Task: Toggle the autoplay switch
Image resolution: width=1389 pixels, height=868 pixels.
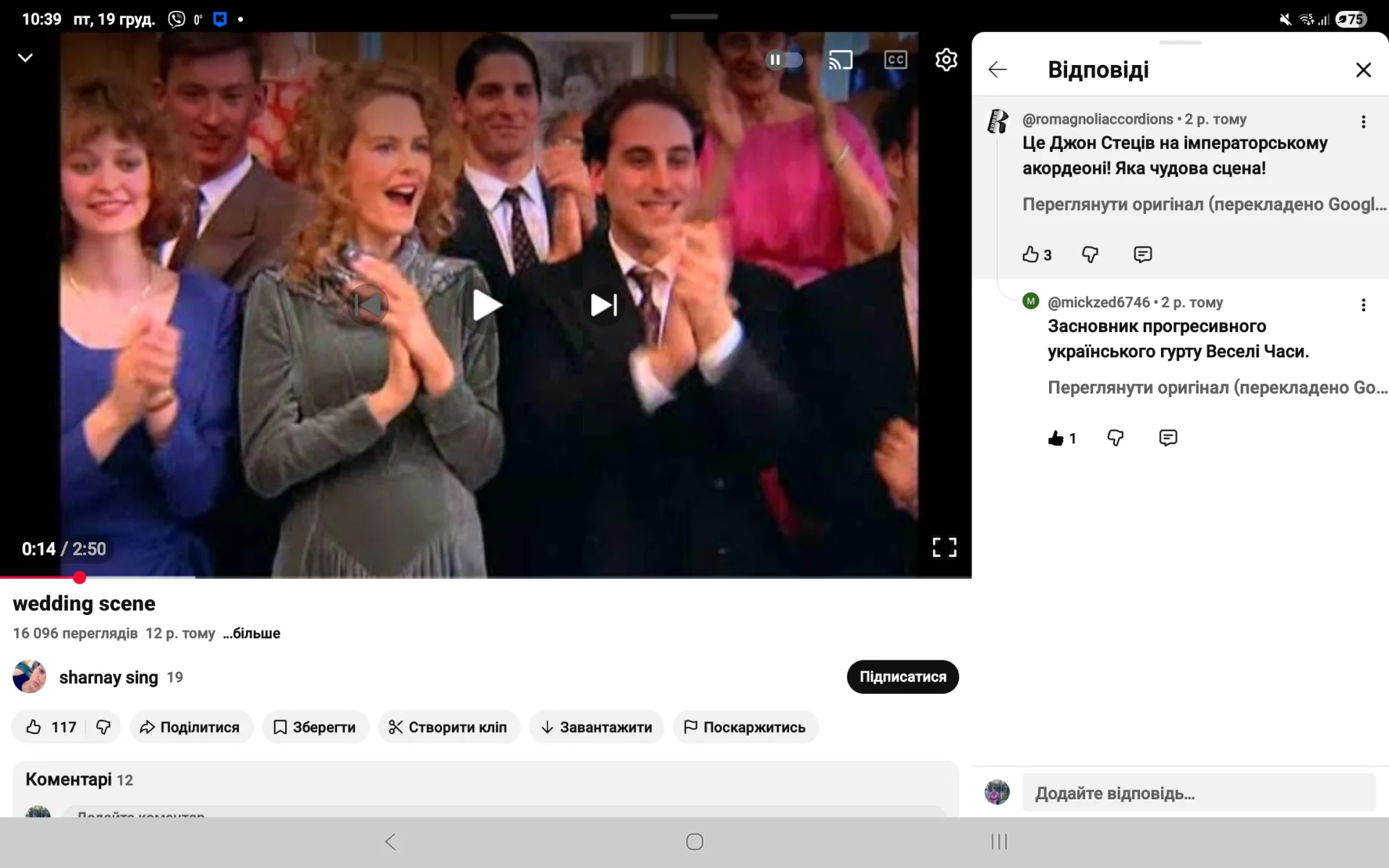Action: point(784,59)
